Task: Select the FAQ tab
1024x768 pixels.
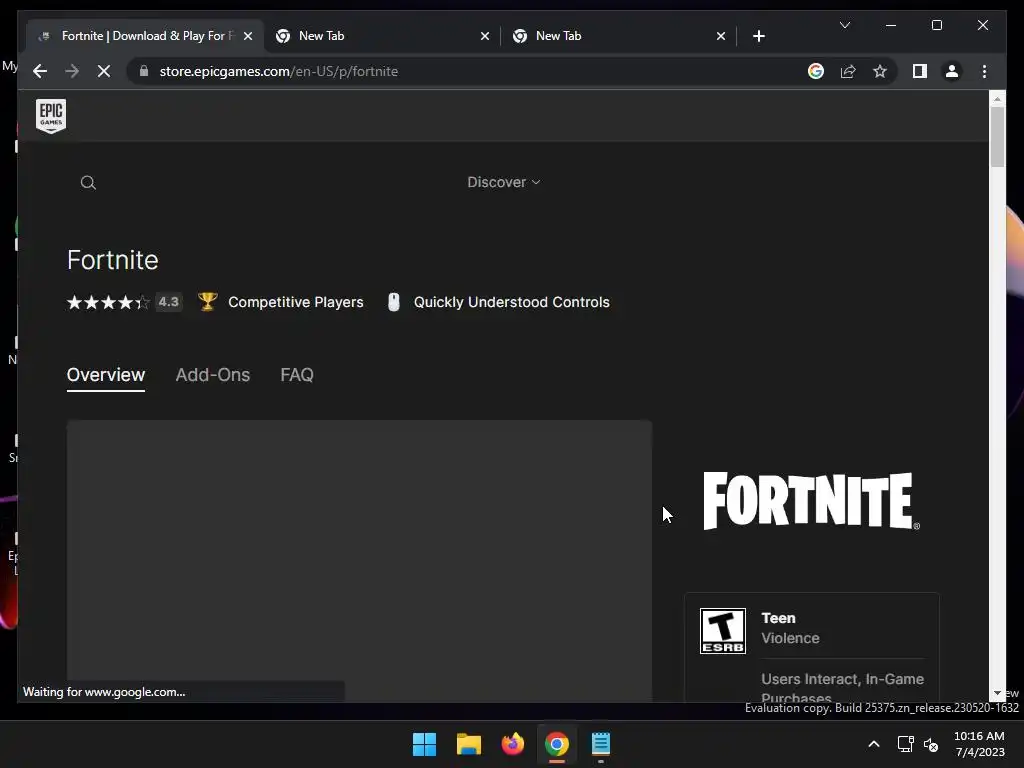Action: [x=297, y=375]
